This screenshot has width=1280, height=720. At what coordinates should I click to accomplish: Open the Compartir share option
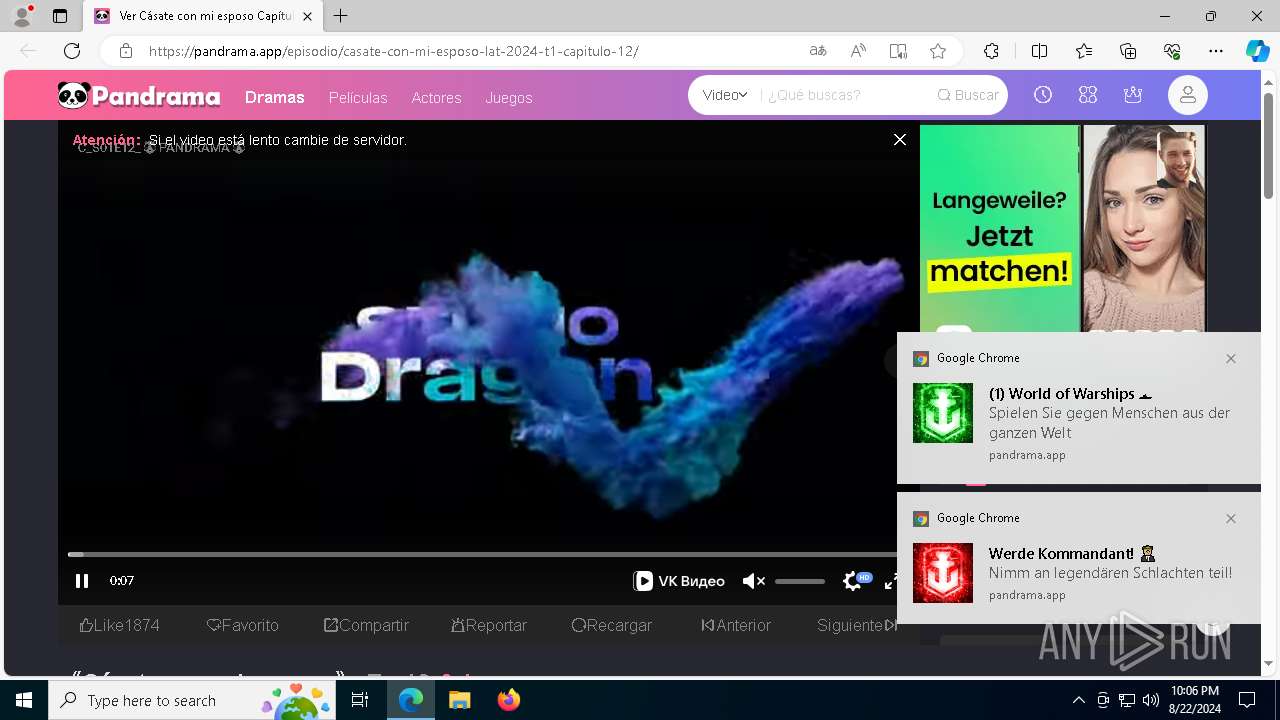pos(366,625)
